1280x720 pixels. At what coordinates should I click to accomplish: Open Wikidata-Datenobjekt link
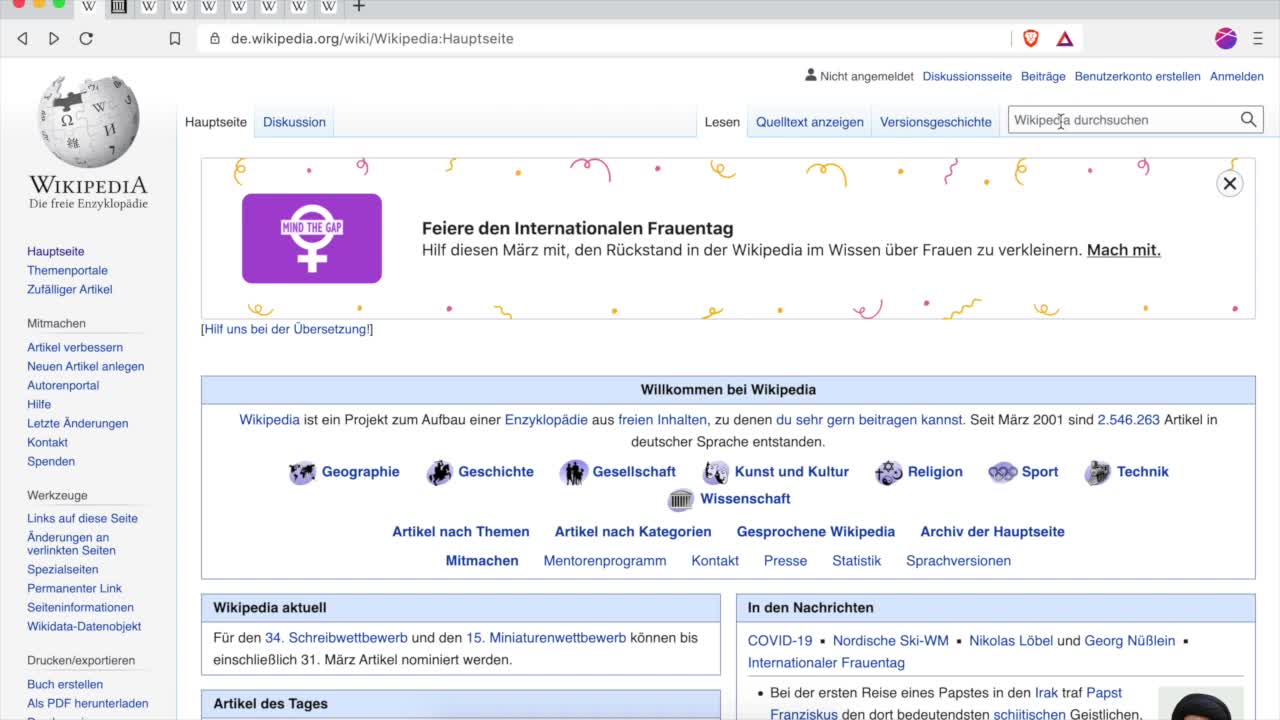coord(84,626)
